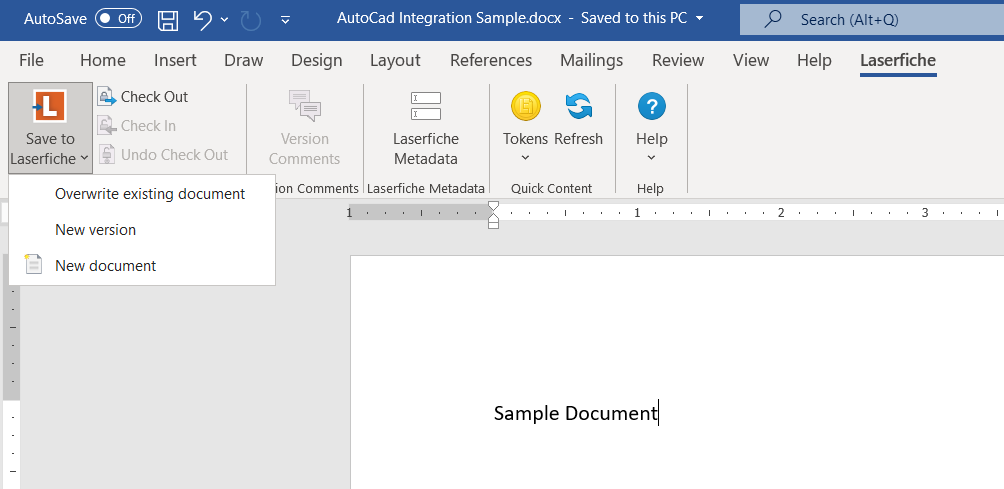Expand the file name saved-location dropdown

[699, 19]
